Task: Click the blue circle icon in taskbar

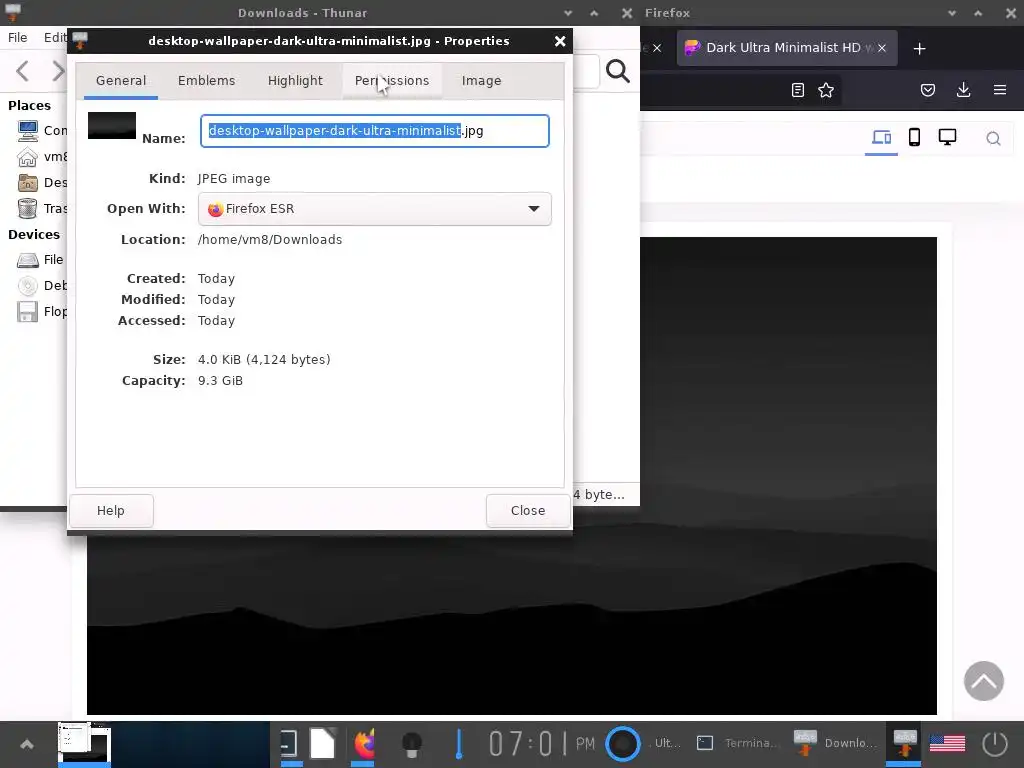Action: (622, 744)
